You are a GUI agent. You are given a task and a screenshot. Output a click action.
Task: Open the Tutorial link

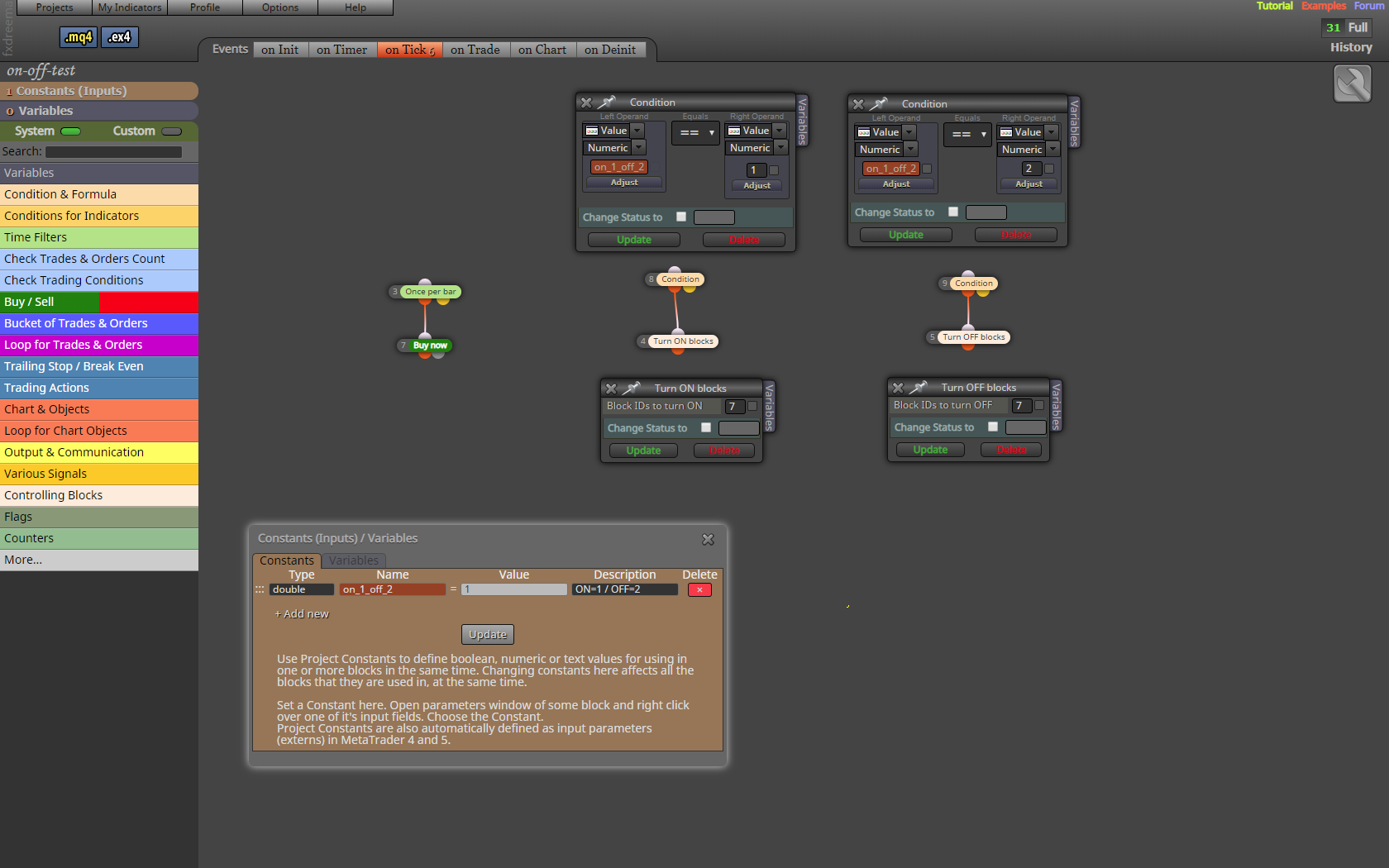[x=1275, y=6]
